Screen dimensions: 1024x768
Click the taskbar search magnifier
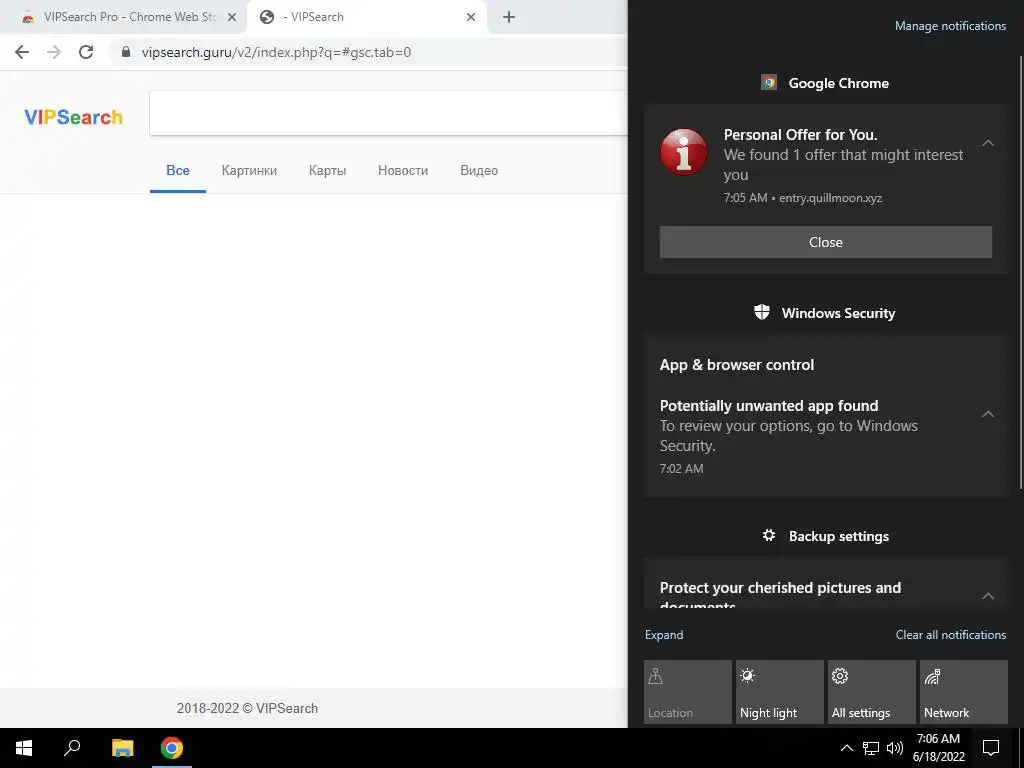click(72, 748)
